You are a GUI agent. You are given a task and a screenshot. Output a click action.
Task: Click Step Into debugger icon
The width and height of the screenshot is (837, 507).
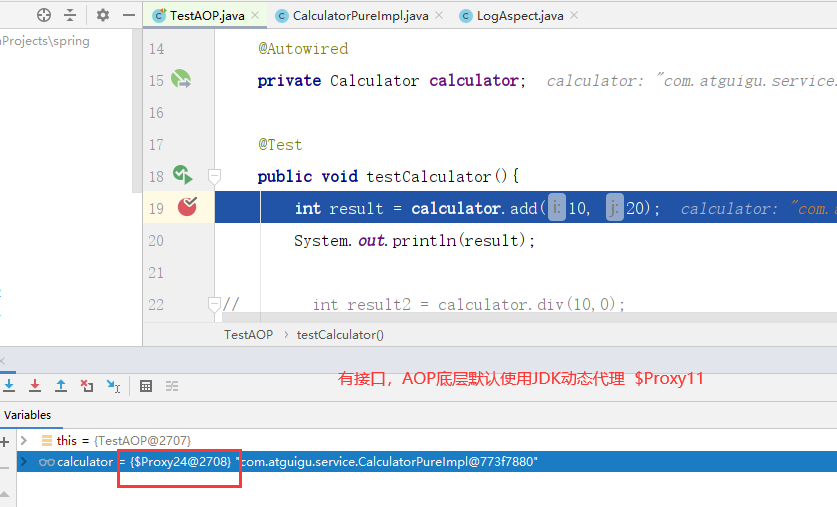pyautogui.click(x=9, y=386)
